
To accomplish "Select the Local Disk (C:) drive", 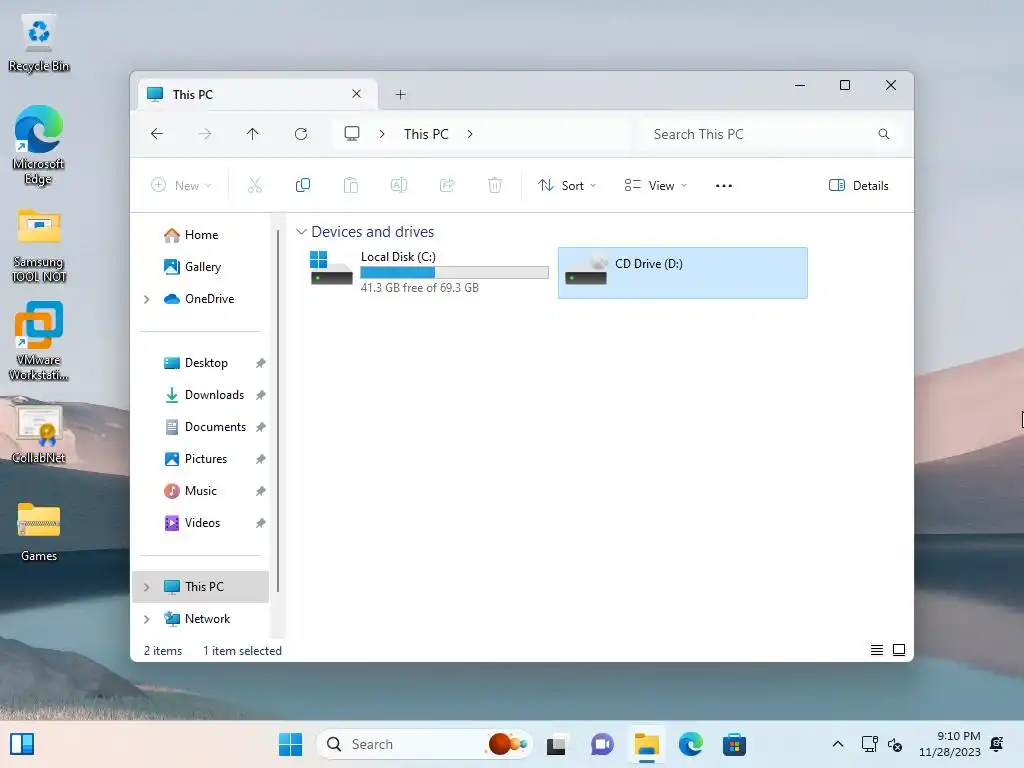I will pyautogui.click(x=428, y=272).
